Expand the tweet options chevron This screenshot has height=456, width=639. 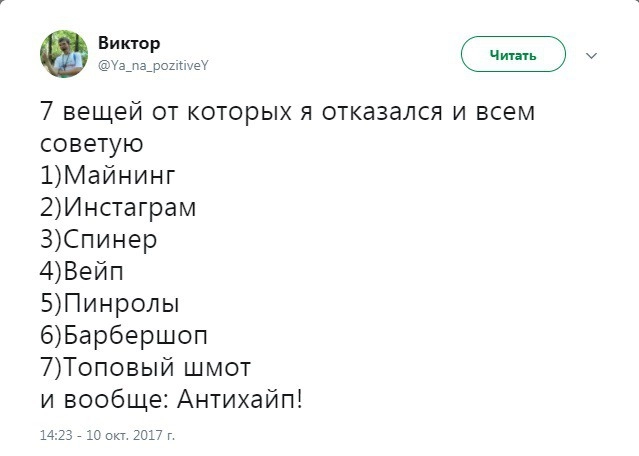(591, 55)
